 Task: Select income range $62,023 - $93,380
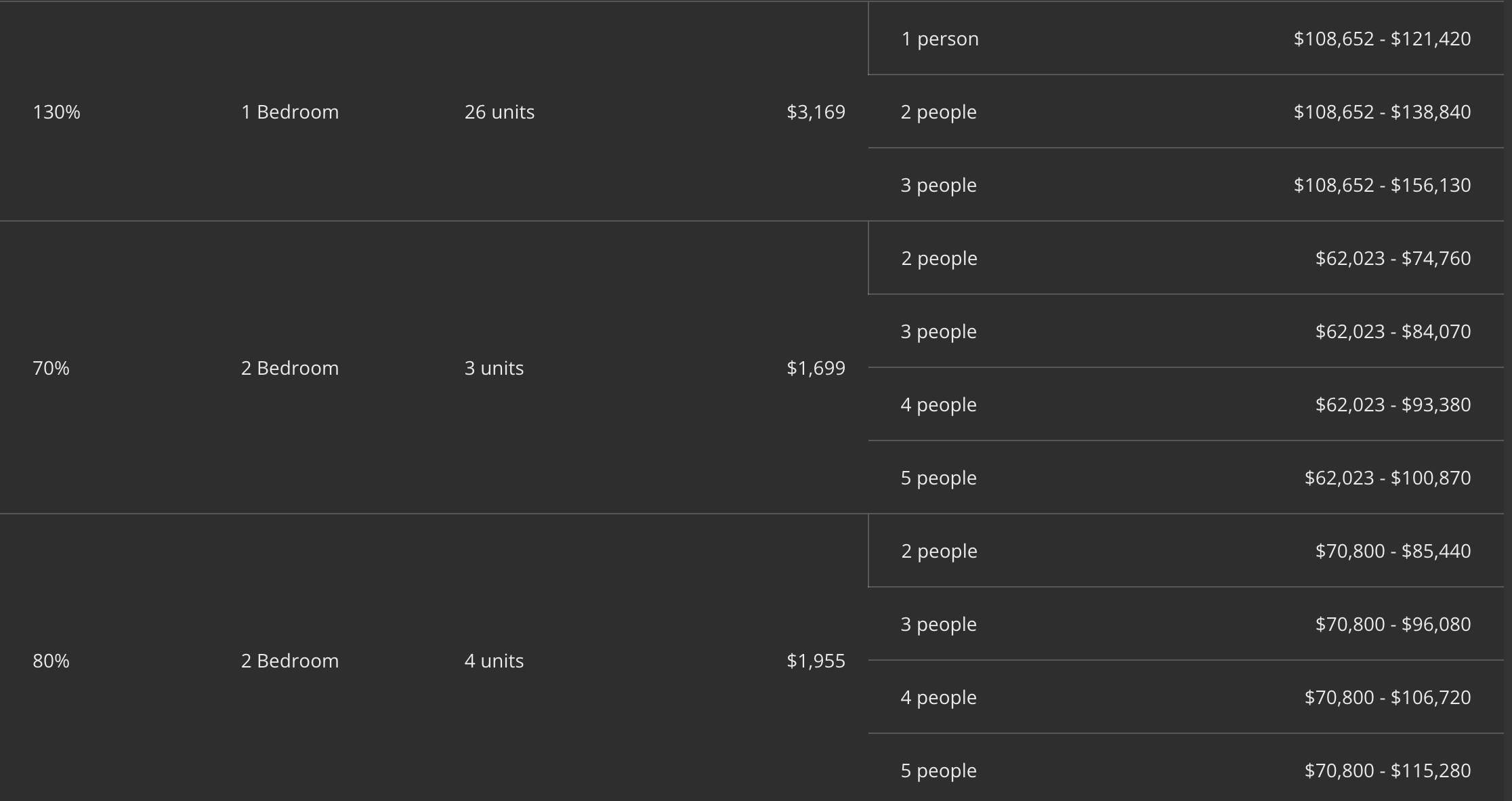click(x=1393, y=405)
